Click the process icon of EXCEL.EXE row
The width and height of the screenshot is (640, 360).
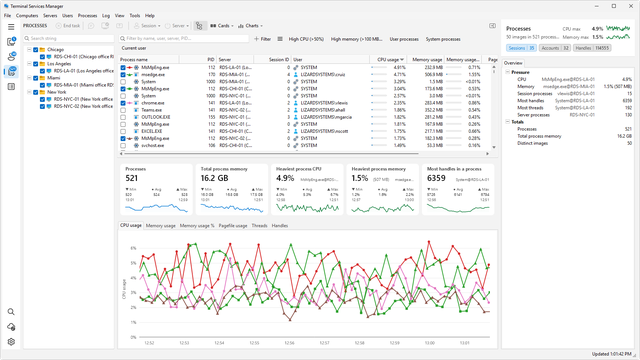[x=137, y=131]
